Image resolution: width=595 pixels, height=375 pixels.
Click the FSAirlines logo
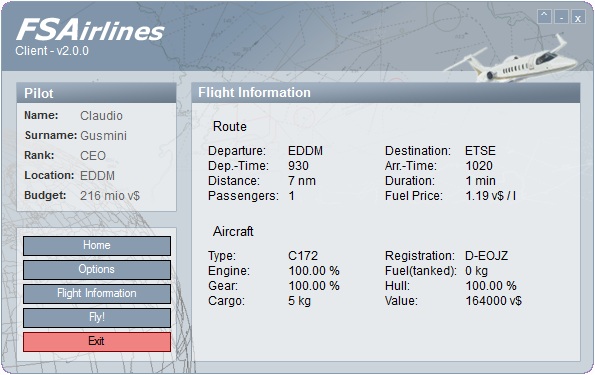click(90, 30)
